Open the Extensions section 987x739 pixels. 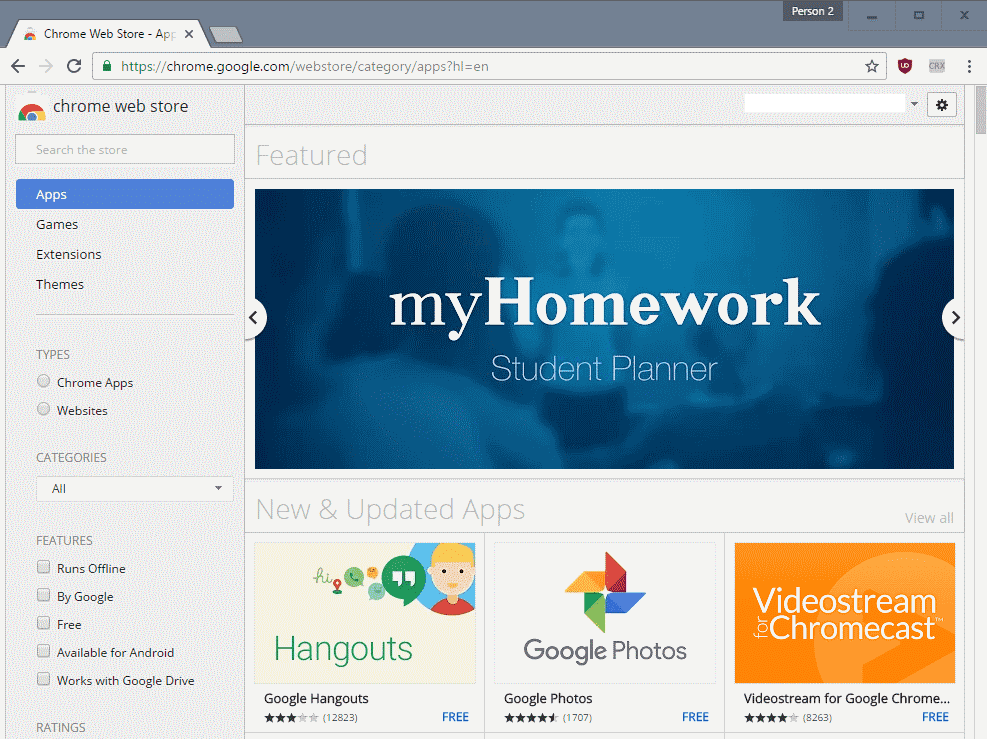[x=69, y=254]
